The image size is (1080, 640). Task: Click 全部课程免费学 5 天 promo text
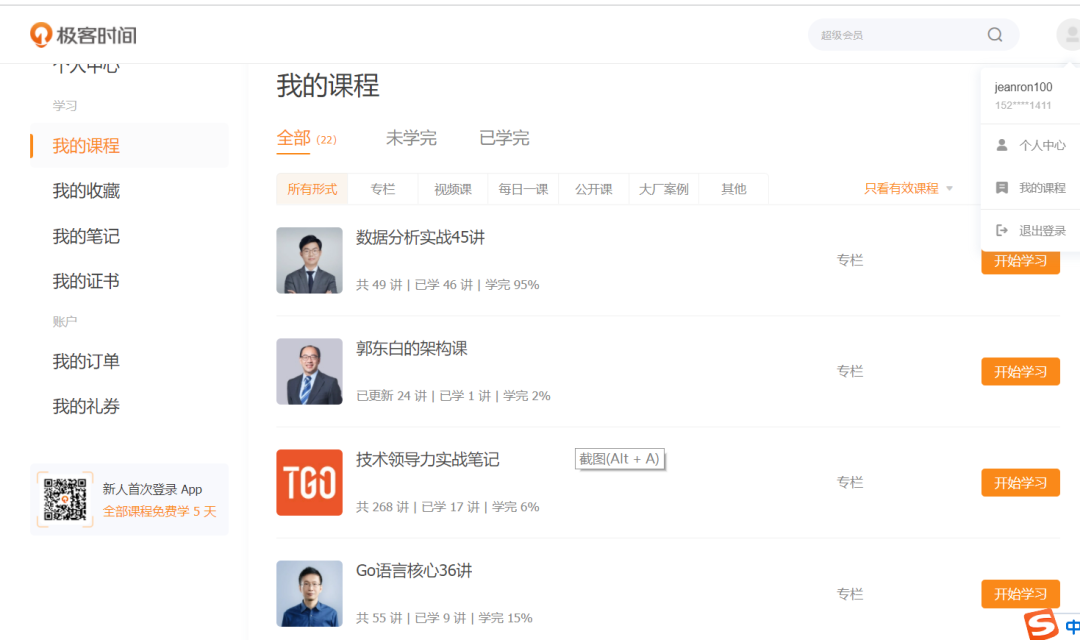click(159, 511)
